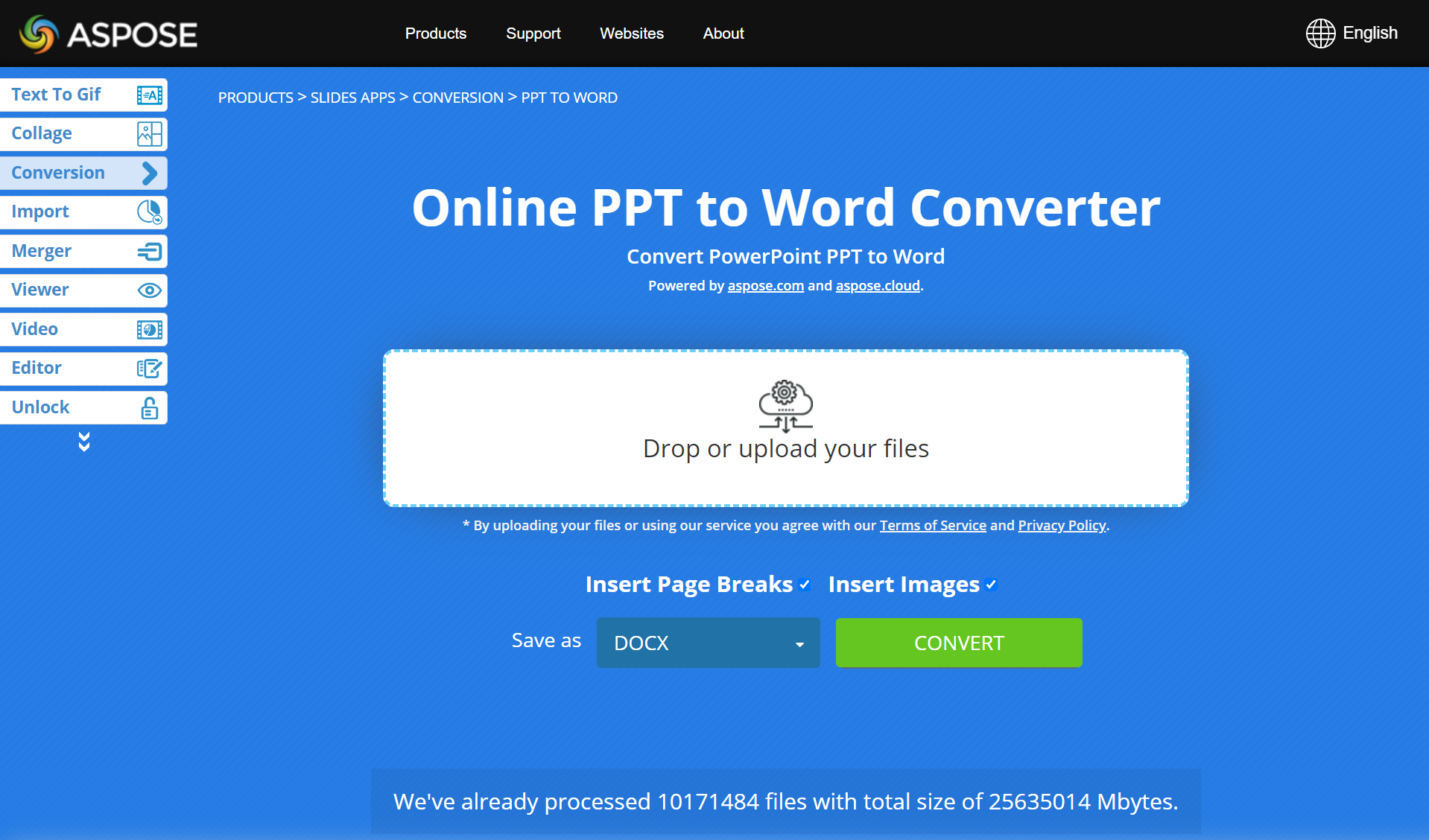1429x840 pixels.
Task: Click the drop or upload files area
Action: pyautogui.click(x=785, y=428)
